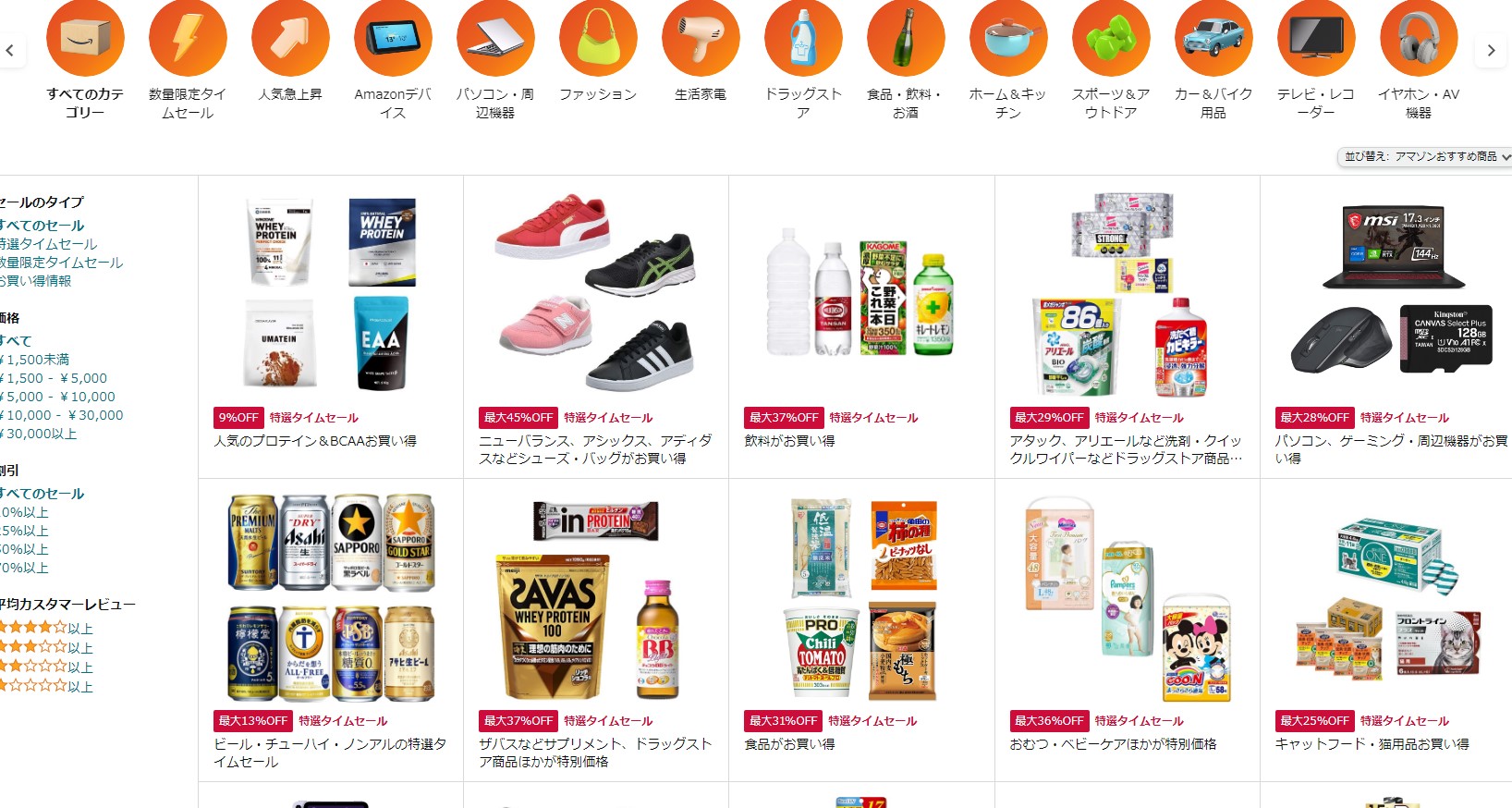Image resolution: width=1512 pixels, height=808 pixels.
Task: Select the lightning bolt limited-quantity deals icon
Action: coord(188,38)
